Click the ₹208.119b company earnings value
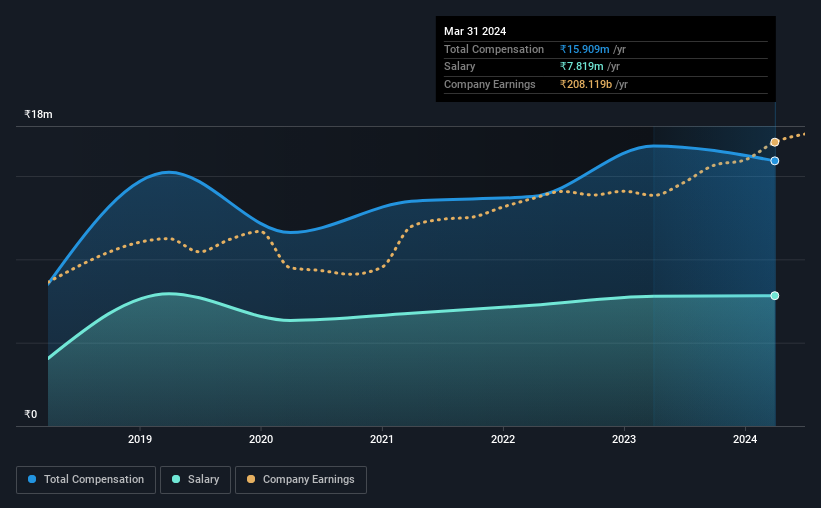The width and height of the screenshot is (821, 508). click(x=586, y=84)
